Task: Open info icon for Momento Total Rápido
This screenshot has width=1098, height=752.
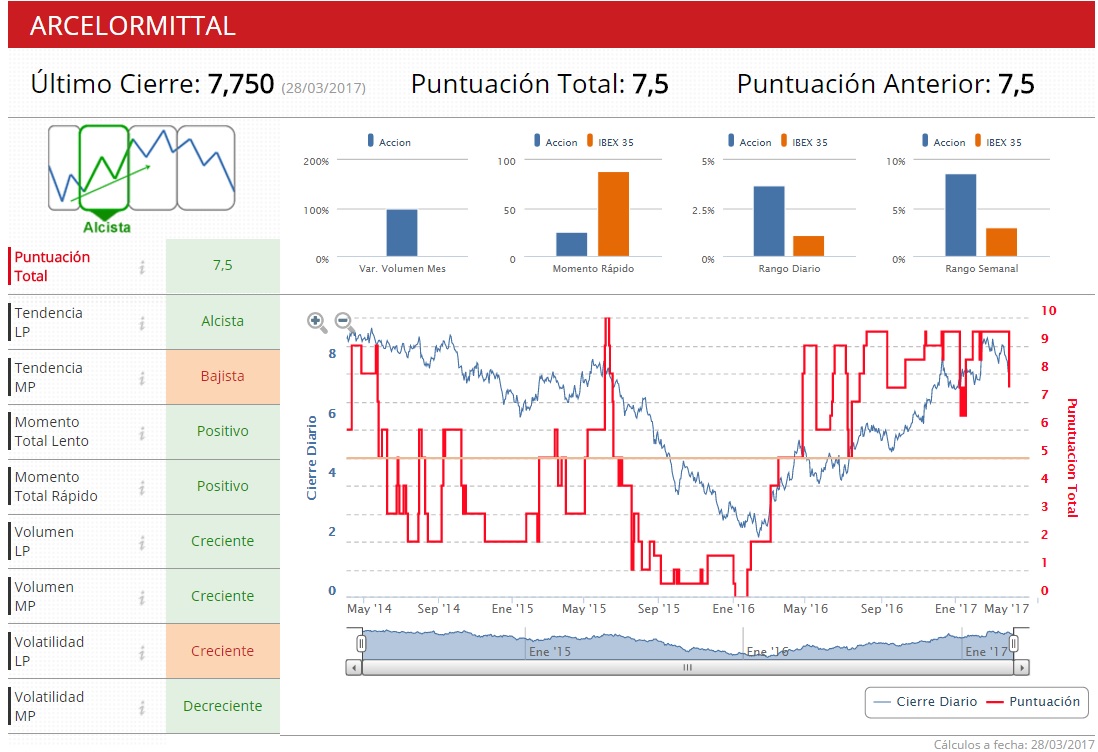Action: (x=142, y=487)
